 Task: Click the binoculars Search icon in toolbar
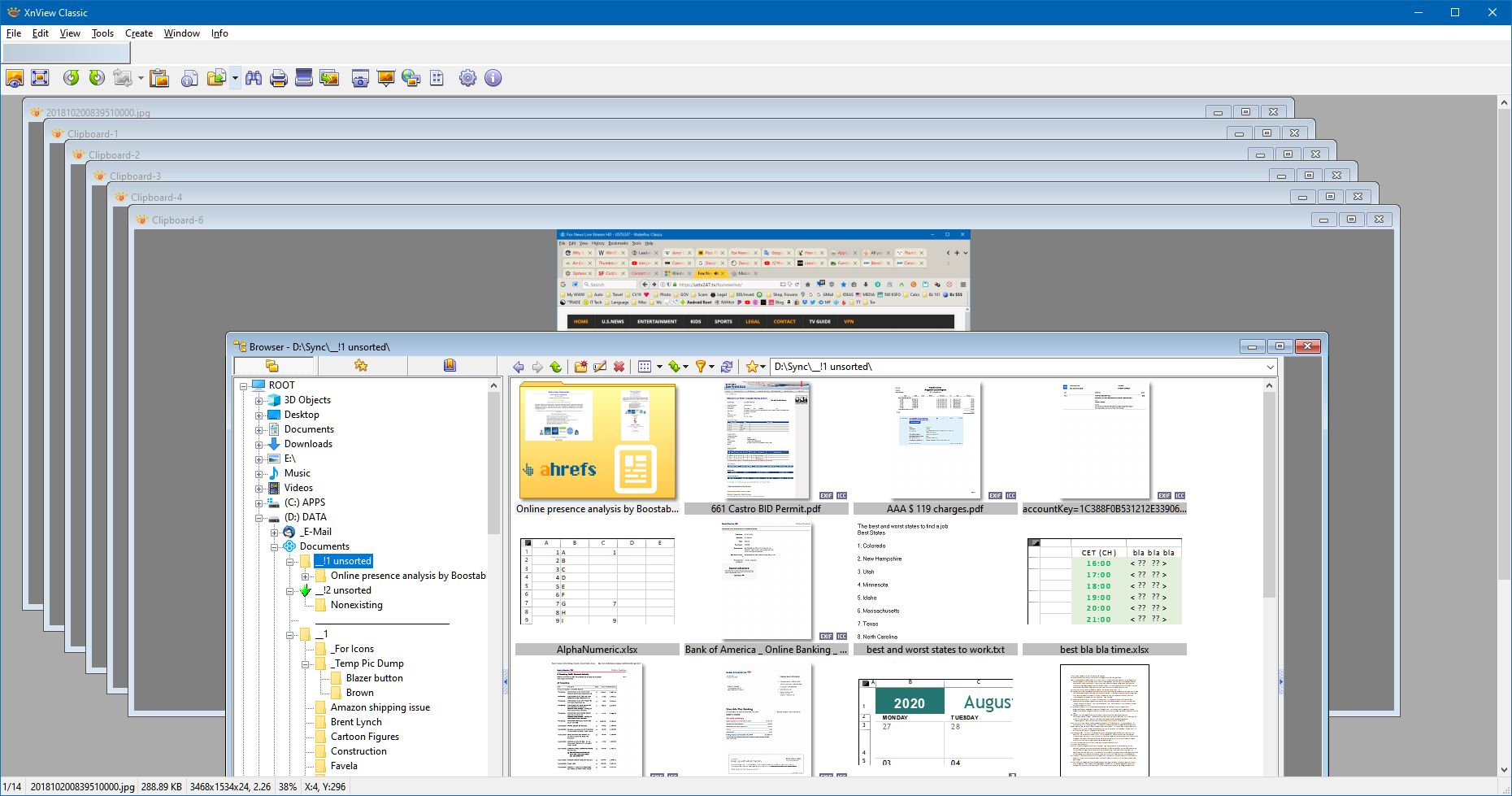[x=254, y=78]
